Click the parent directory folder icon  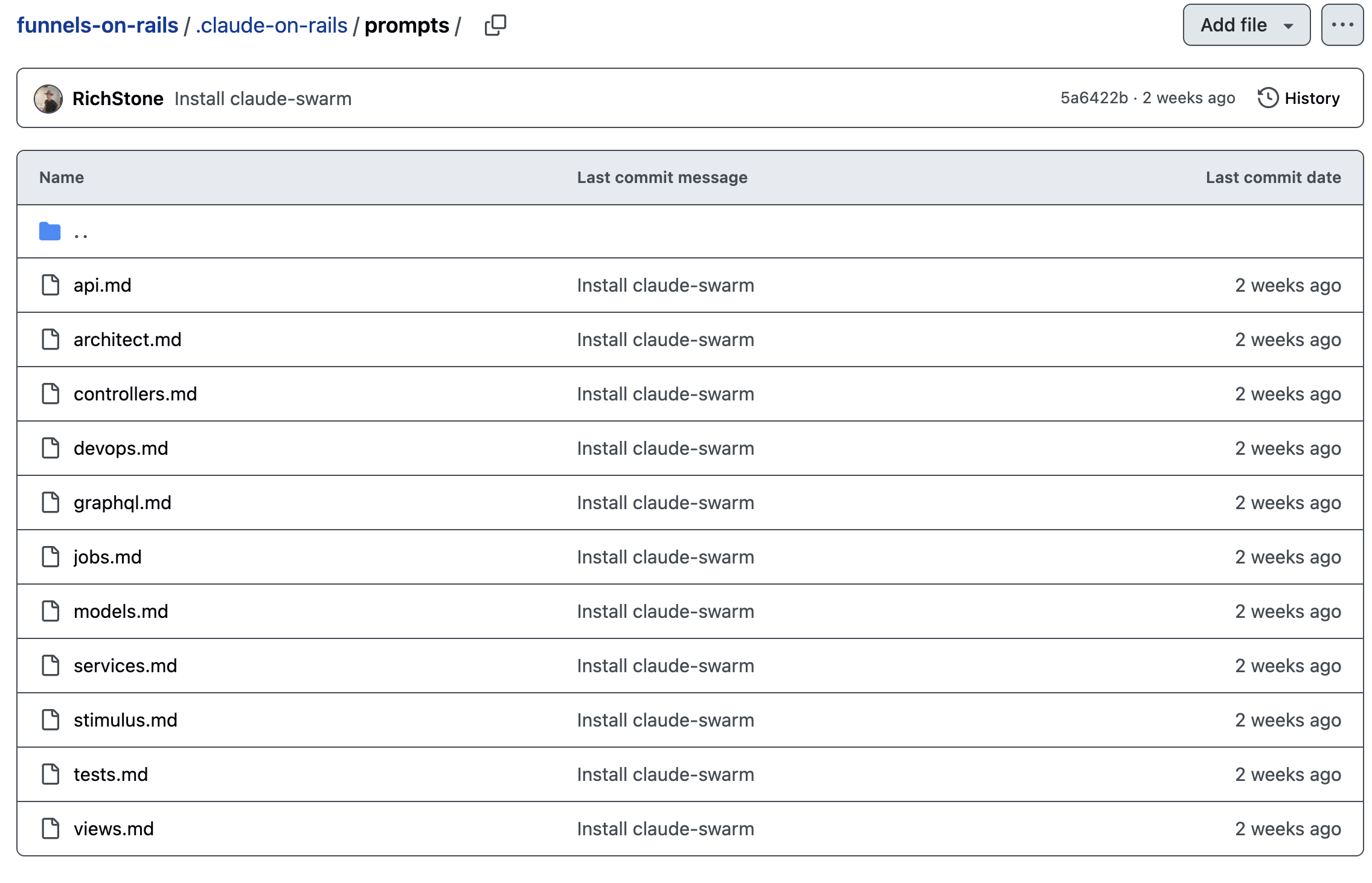pyautogui.click(x=50, y=231)
